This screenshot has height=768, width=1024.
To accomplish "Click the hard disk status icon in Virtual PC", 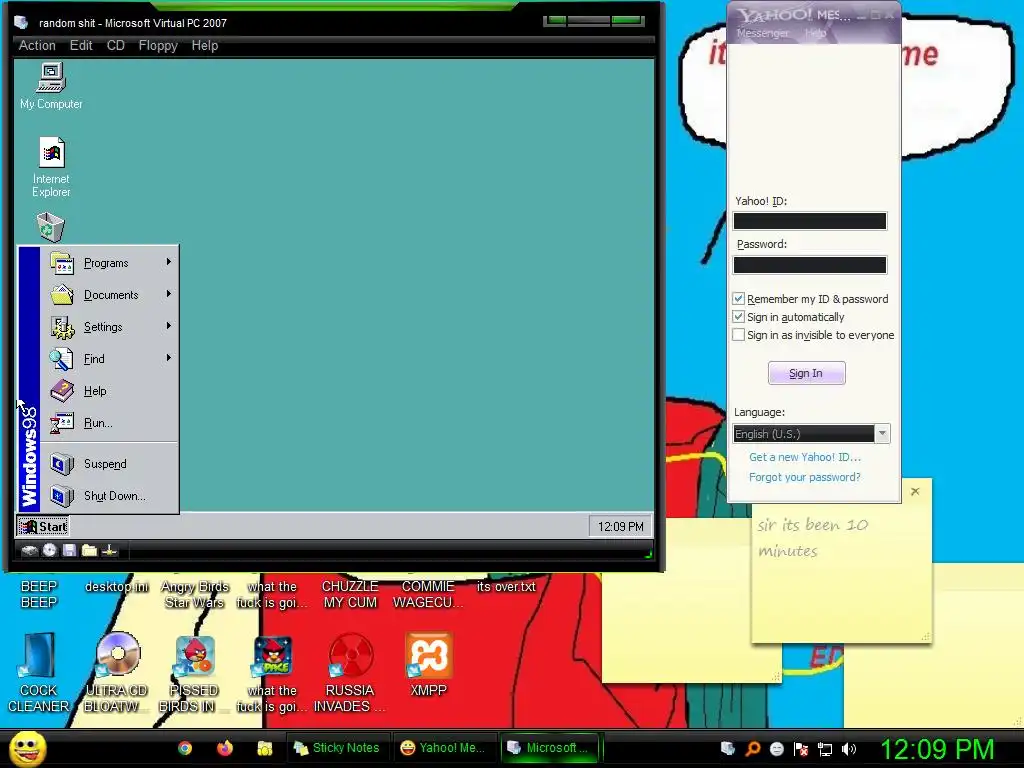I will (x=29, y=551).
